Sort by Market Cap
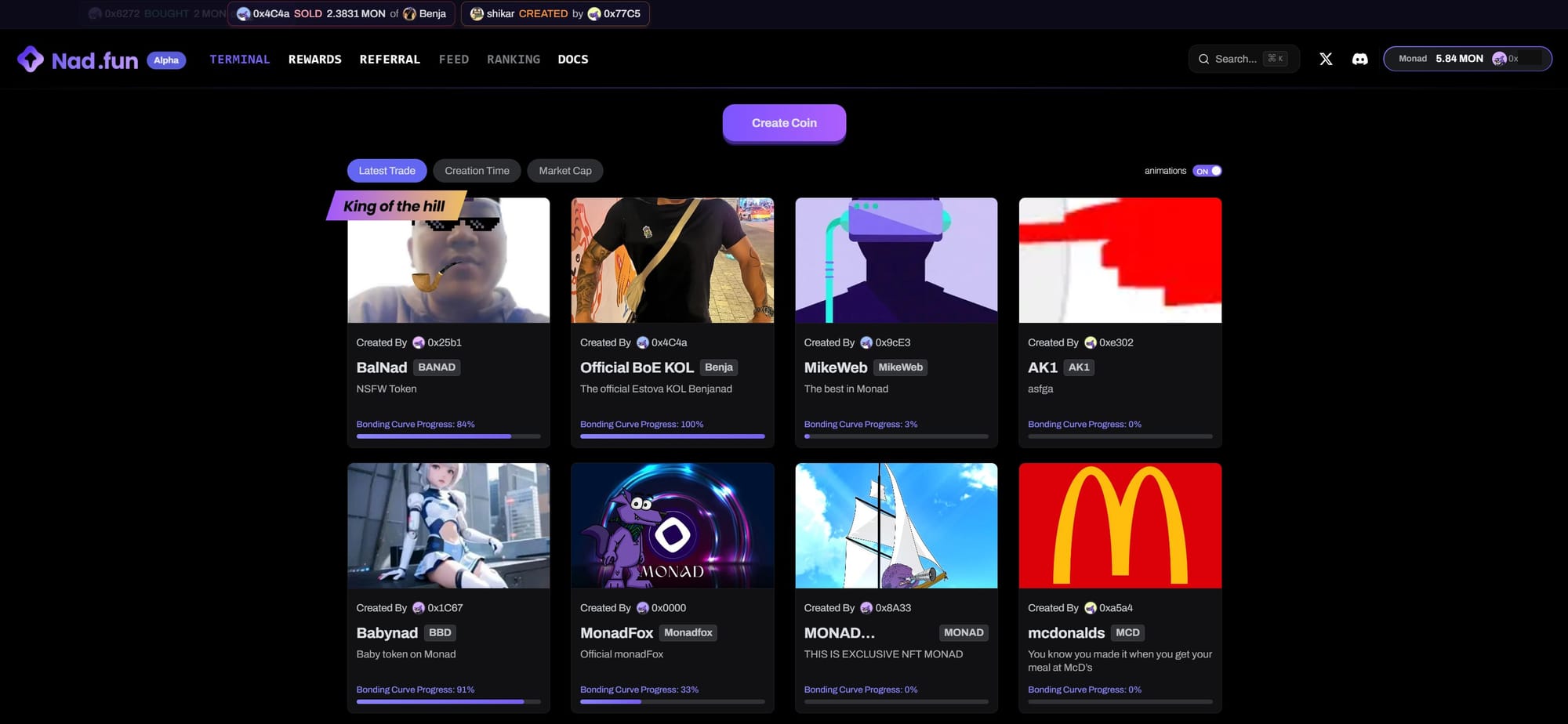 coord(565,171)
